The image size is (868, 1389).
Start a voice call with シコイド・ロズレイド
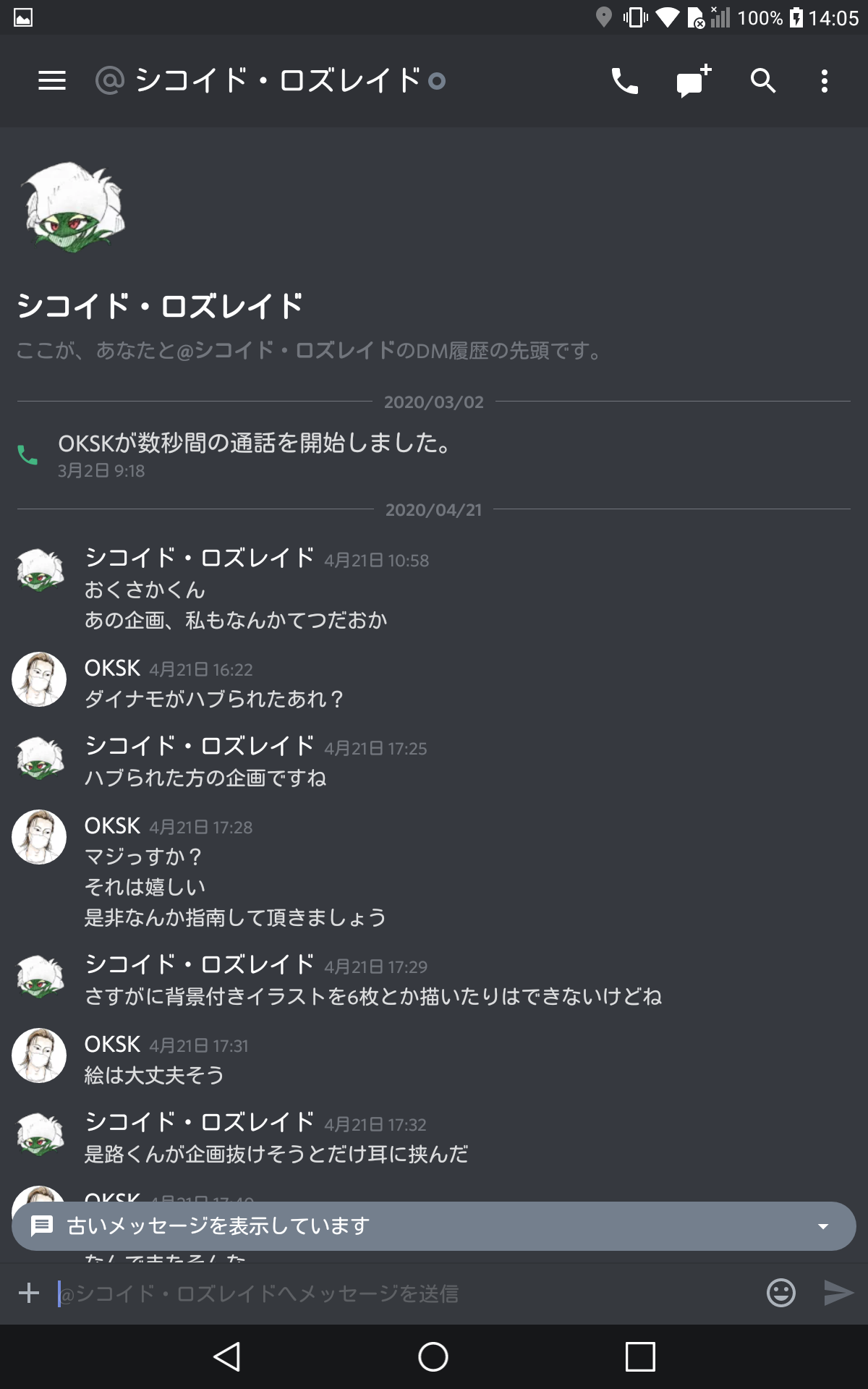click(x=625, y=81)
